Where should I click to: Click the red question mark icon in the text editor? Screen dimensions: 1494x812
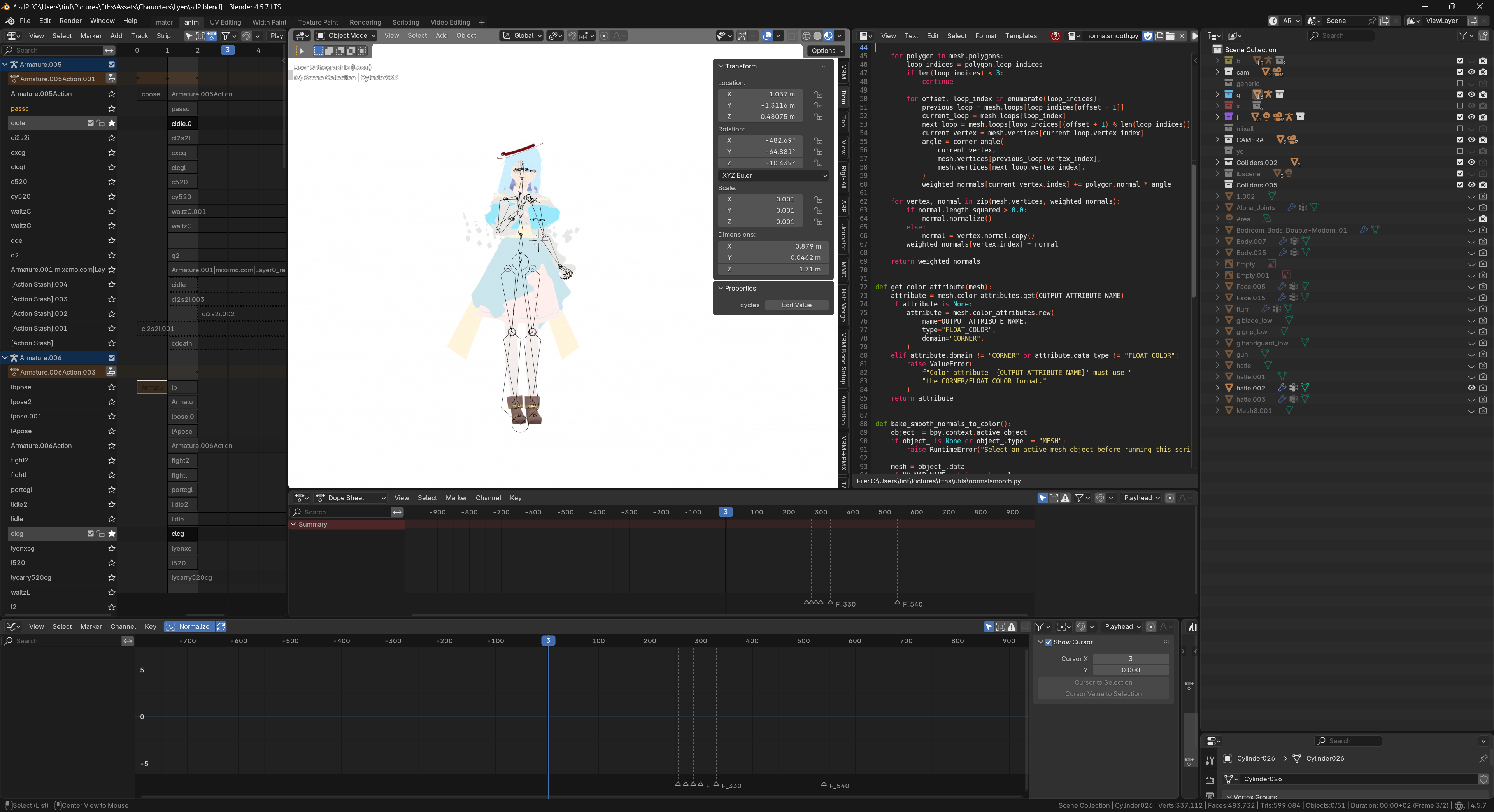1056,36
